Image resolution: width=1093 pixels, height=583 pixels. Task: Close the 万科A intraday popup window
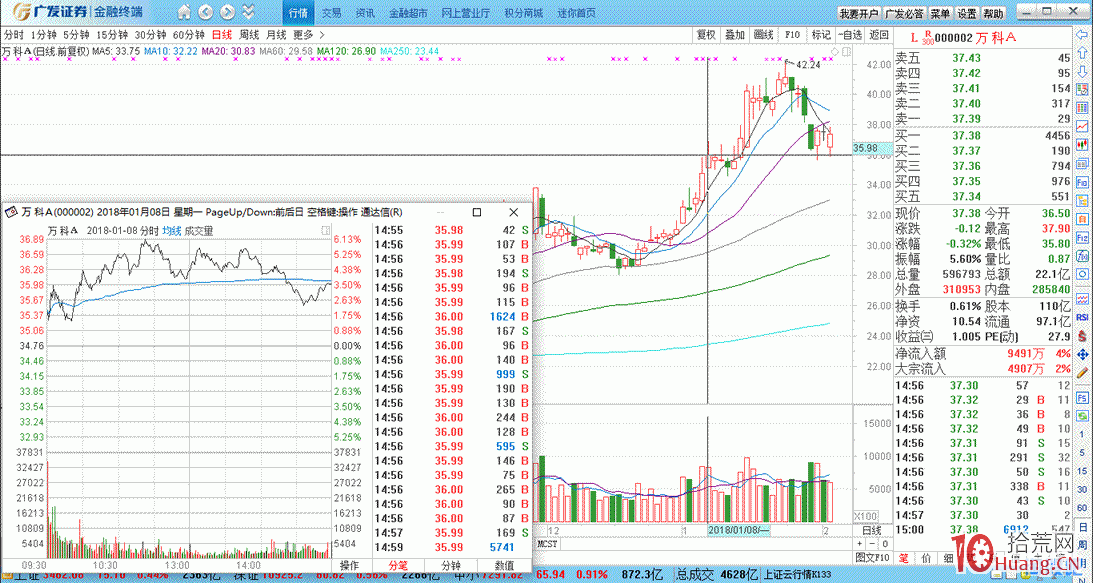[x=514, y=212]
